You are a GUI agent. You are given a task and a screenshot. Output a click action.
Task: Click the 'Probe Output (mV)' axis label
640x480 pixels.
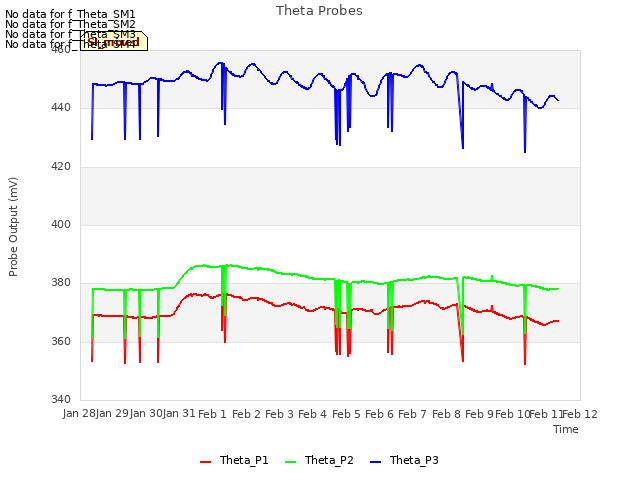pyautogui.click(x=13, y=227)
